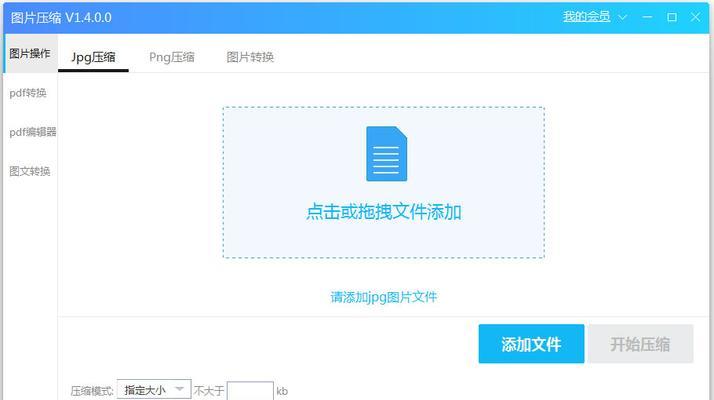Close the 图片压缩 window
714x400 pixels.
tap(695, 17)
